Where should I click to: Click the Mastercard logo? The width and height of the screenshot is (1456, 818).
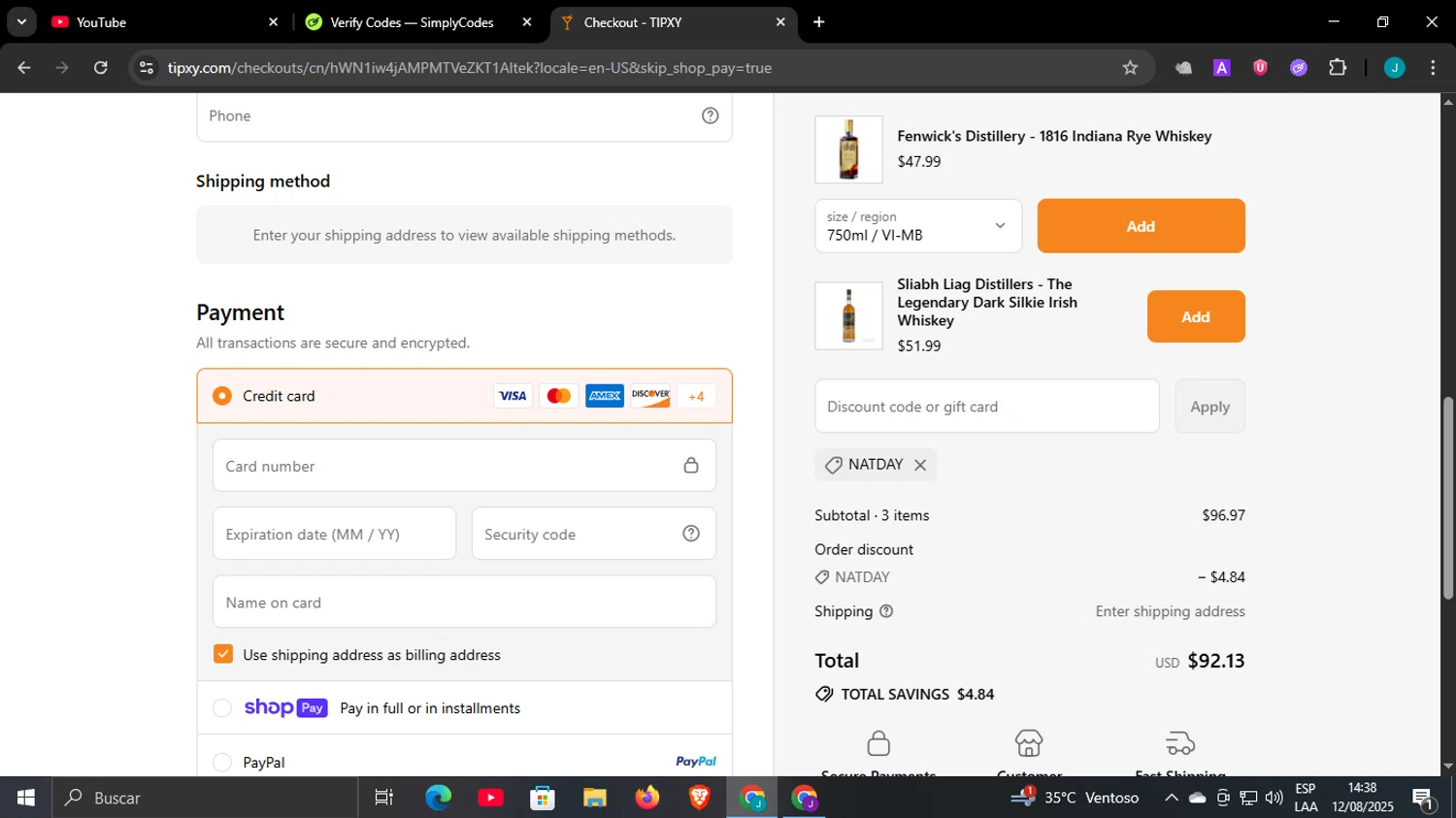[x=558, y=396]
